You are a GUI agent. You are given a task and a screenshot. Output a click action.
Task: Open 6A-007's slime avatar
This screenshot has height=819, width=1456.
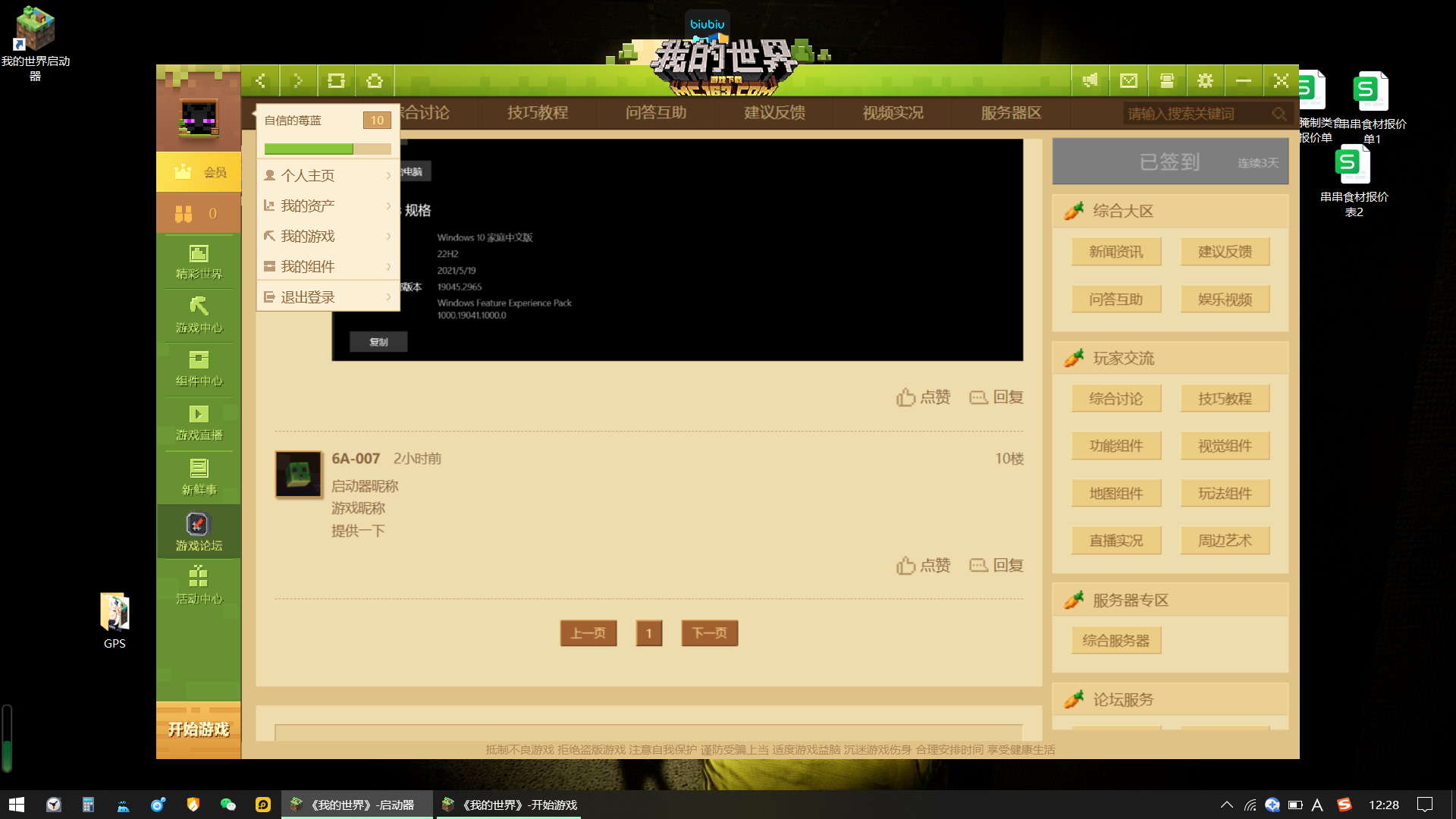(x=298, y=474)
